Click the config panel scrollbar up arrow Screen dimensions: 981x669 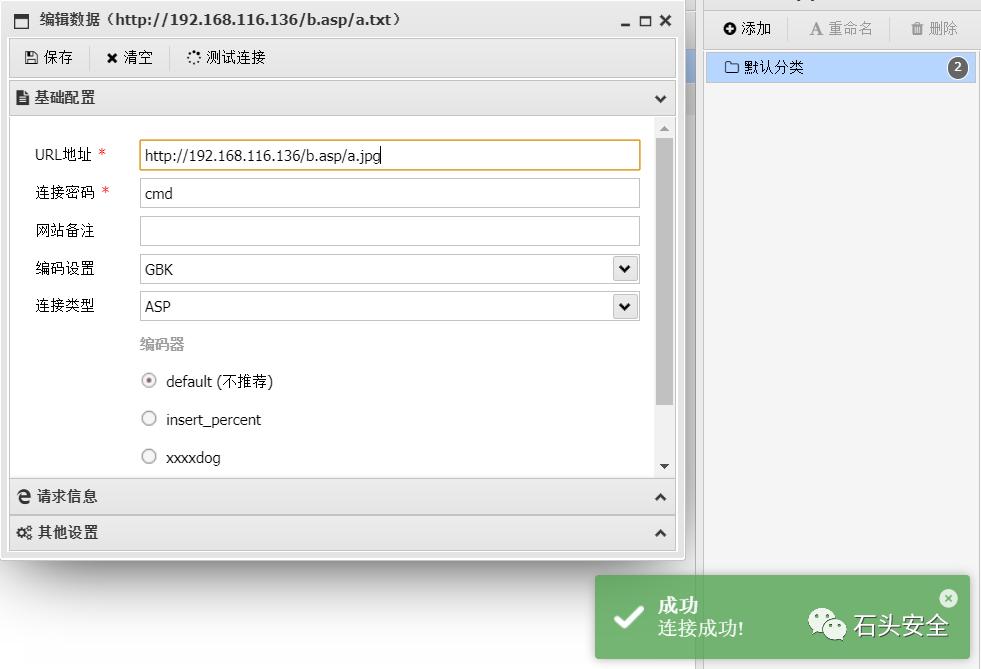point(664,128)
